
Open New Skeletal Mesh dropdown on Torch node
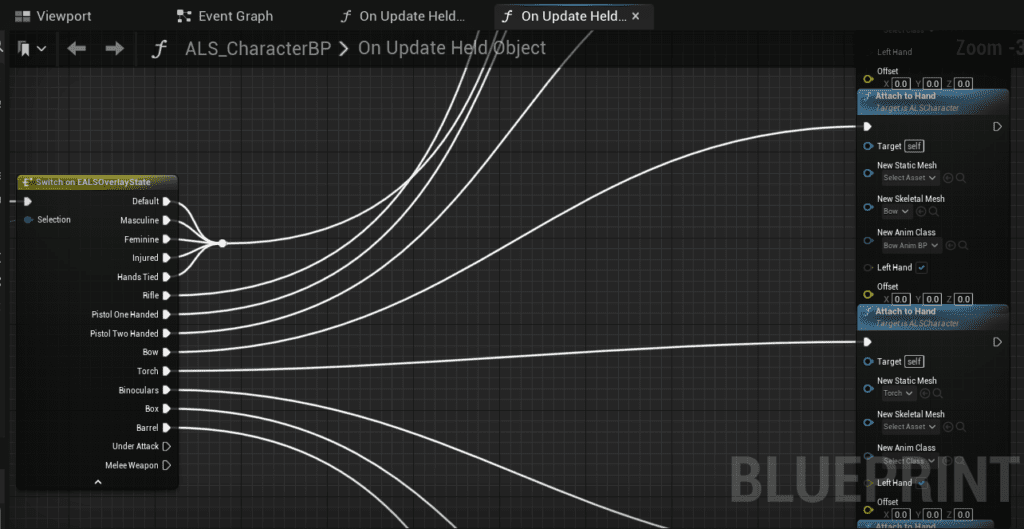[x=909, y=426]
